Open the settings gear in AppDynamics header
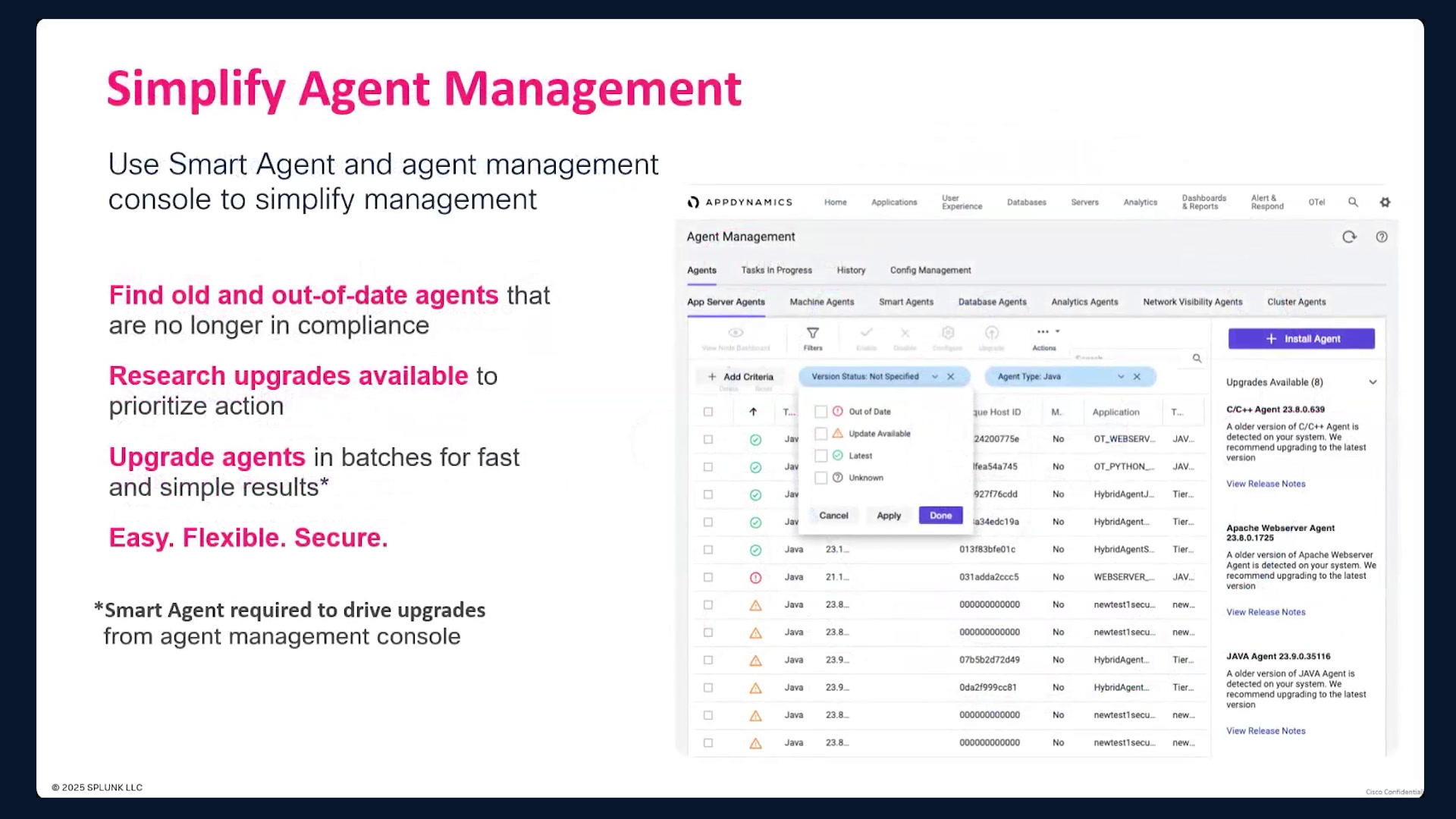 (1385, 202)
